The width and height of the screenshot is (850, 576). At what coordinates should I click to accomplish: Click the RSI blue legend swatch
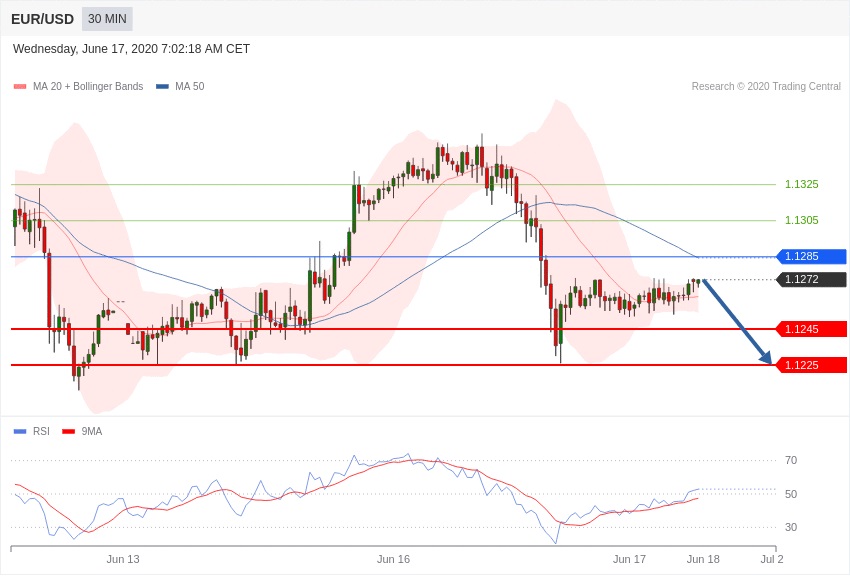click(20, 432)
